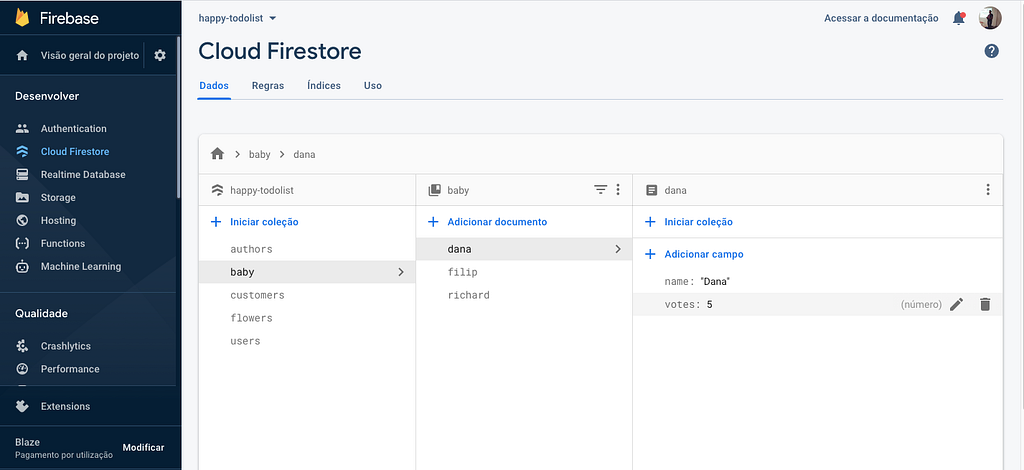Viewport: 1024px width, 470px height.
Task: Go to root via breadcrumb home icon
Action: point(217,154)
